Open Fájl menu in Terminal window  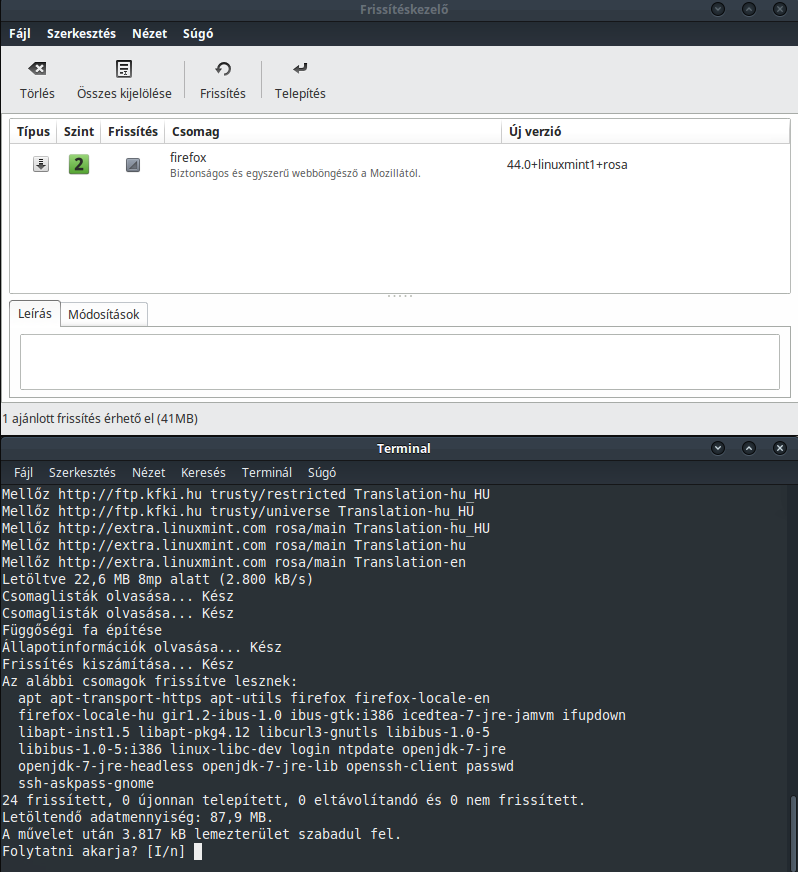pos(23,473)
